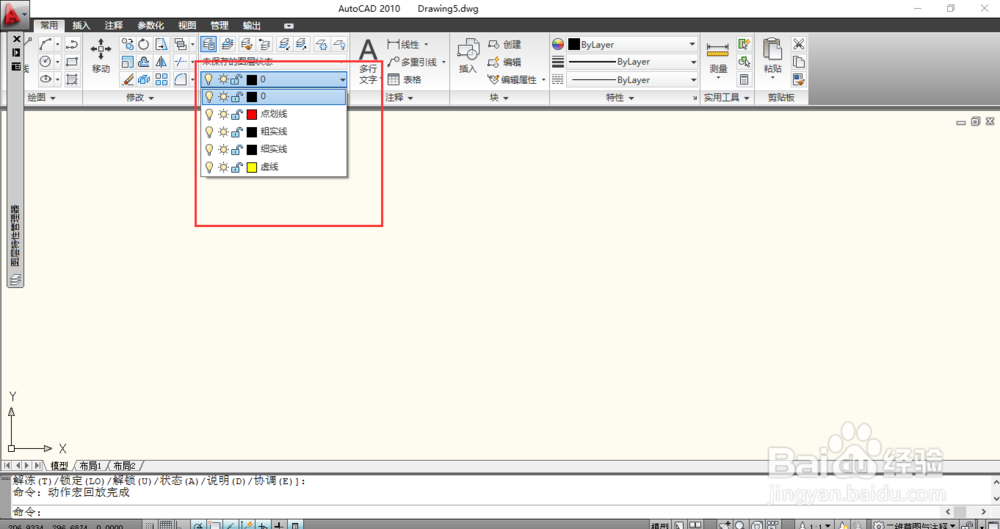
Task: Toggle the lock on the 粗实线 layer
Action: [x=237, y=131]
